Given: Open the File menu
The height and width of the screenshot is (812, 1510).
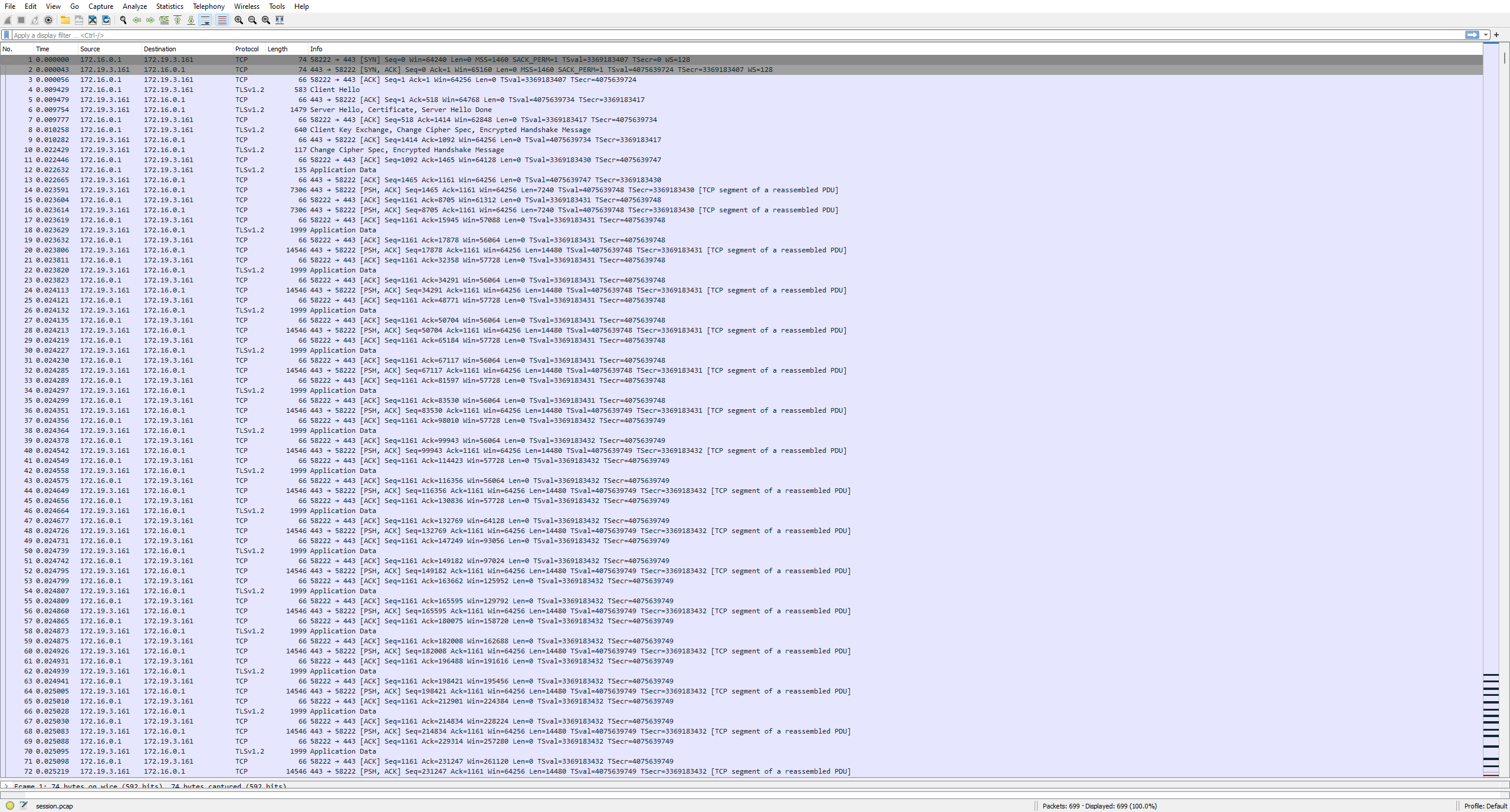Looking at the screenshot, I should click(10, 6).
